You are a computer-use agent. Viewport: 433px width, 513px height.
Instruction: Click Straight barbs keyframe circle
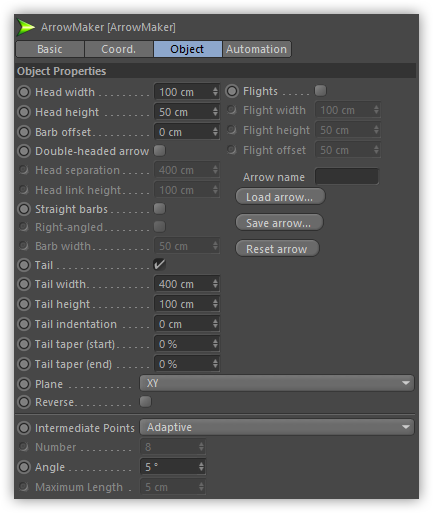click(24, 209)
